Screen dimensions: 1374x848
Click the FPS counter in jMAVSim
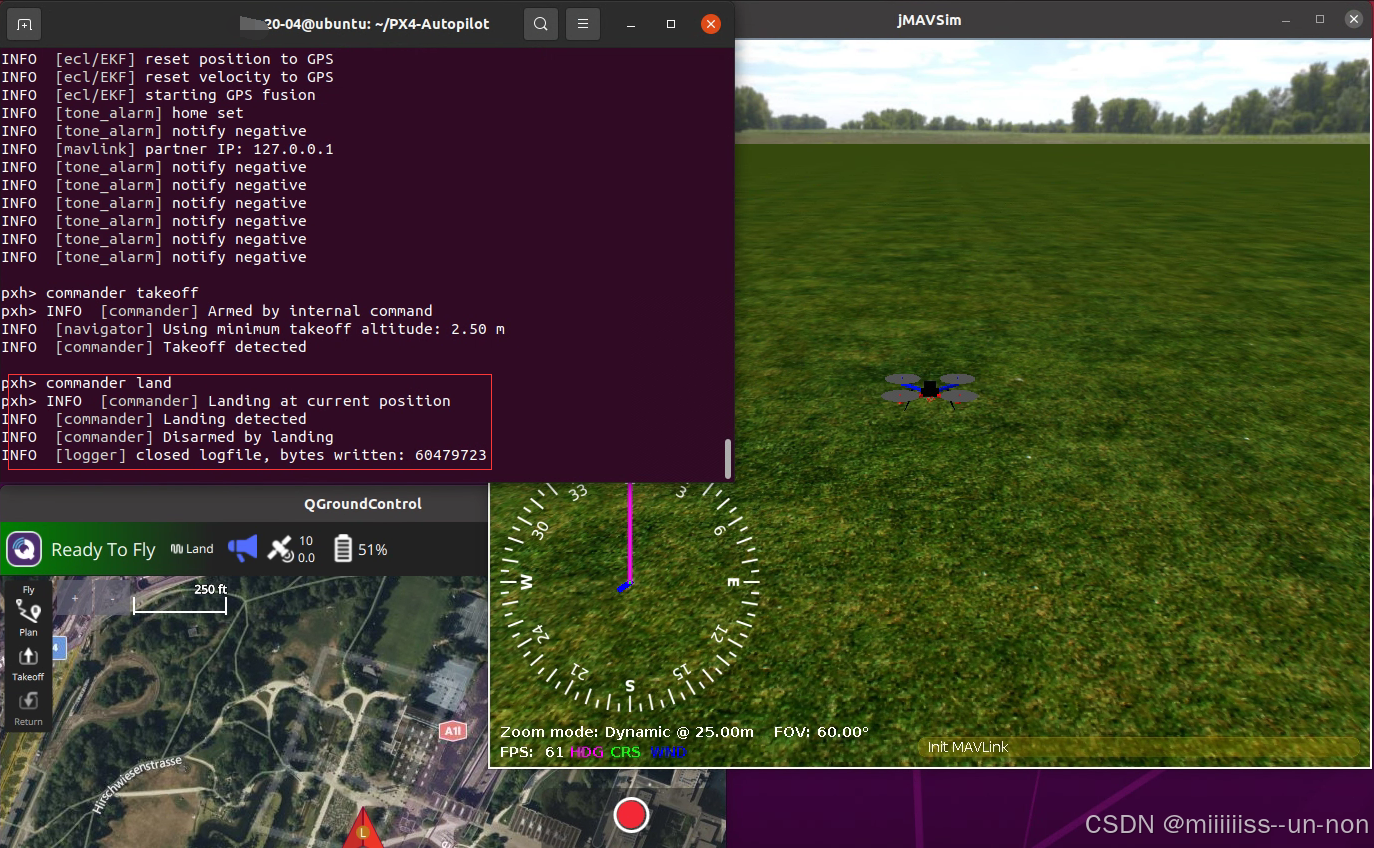pyautogui.click(x=532, y=752)
